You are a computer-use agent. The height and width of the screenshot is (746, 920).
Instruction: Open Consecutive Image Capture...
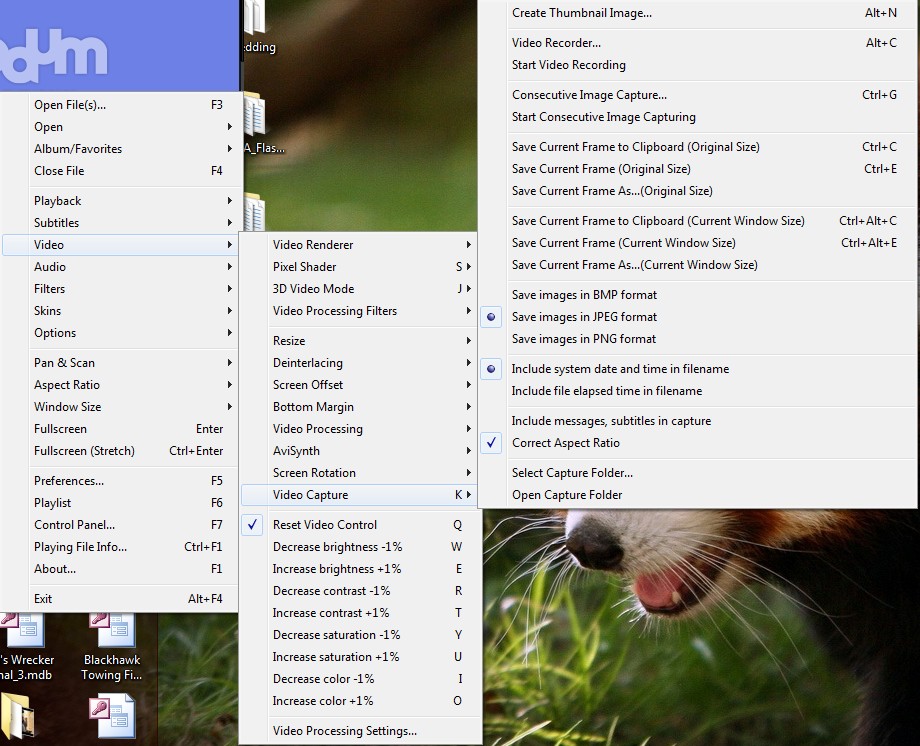[x=698, y=95]
